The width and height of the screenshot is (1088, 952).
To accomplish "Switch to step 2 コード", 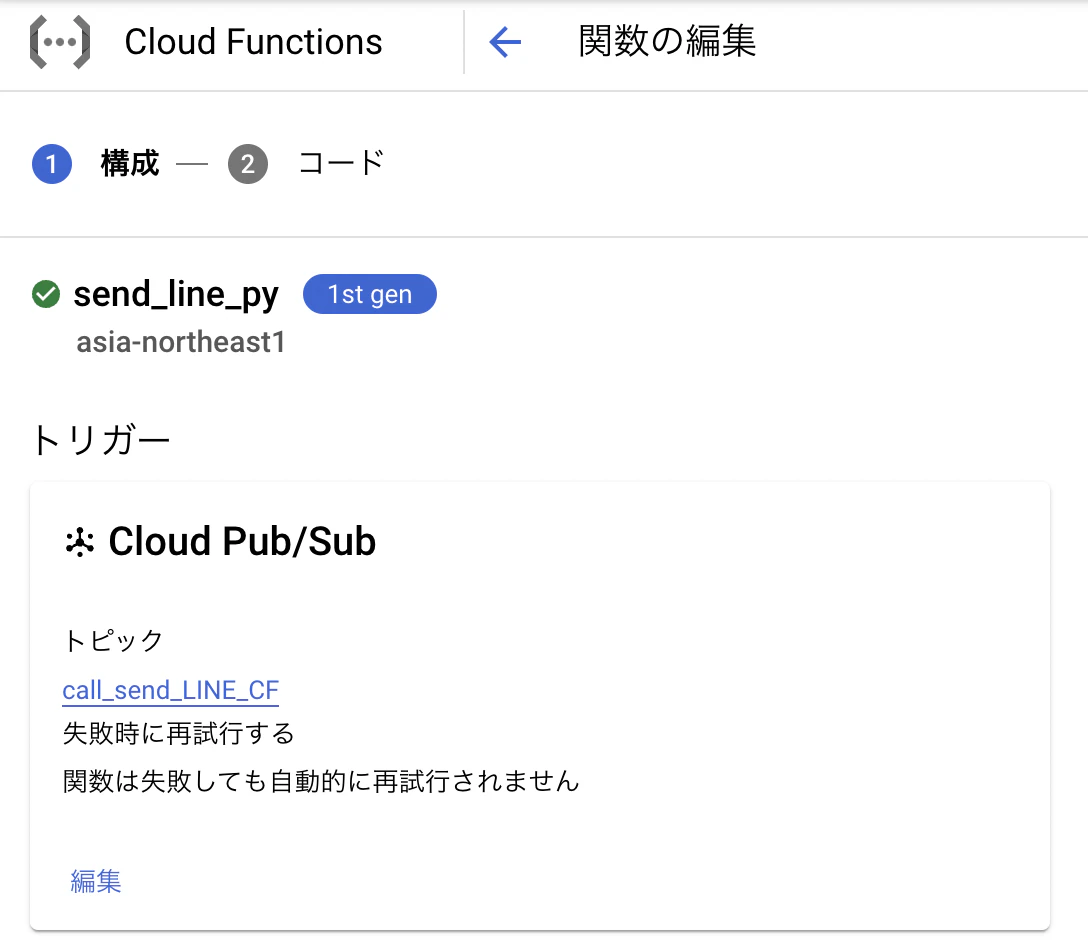I will tap(307, 164).
